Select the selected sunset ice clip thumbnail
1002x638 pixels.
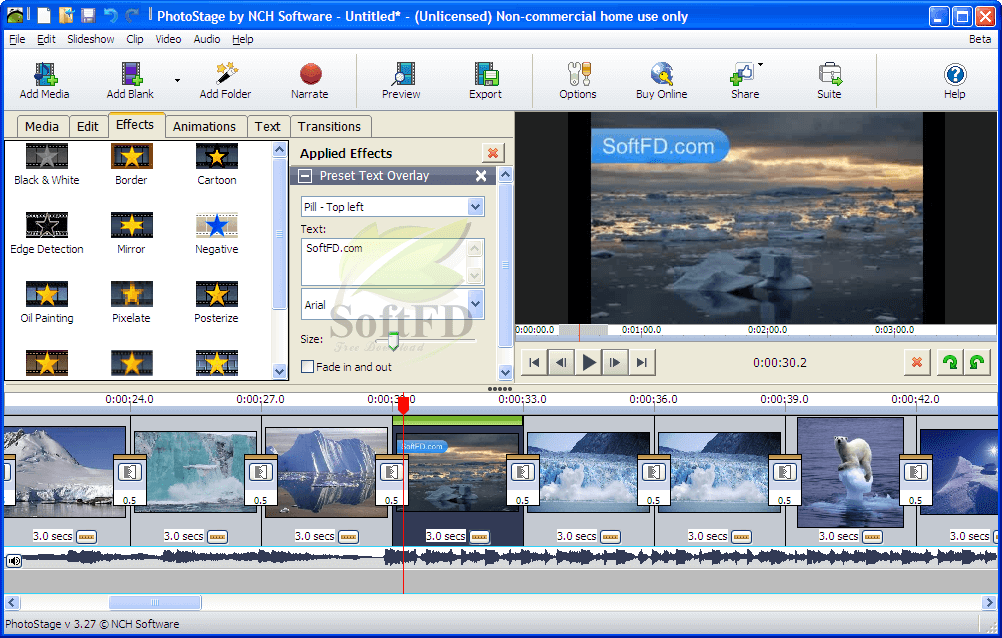point(457,472)
